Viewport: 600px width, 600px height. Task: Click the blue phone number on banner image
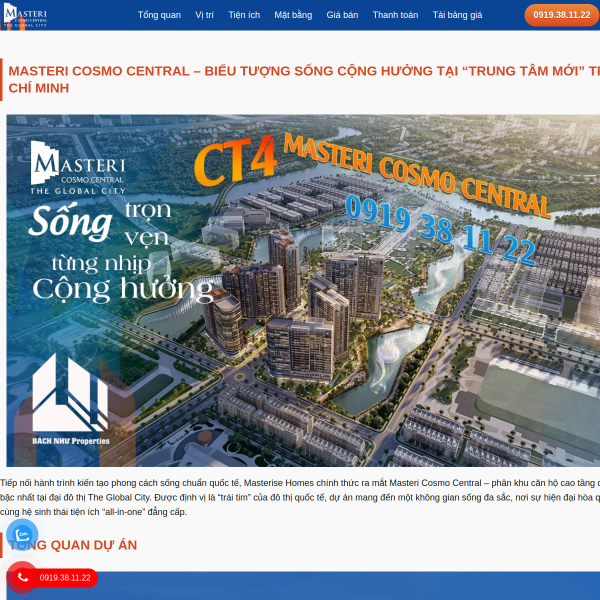tap(440, 230)
